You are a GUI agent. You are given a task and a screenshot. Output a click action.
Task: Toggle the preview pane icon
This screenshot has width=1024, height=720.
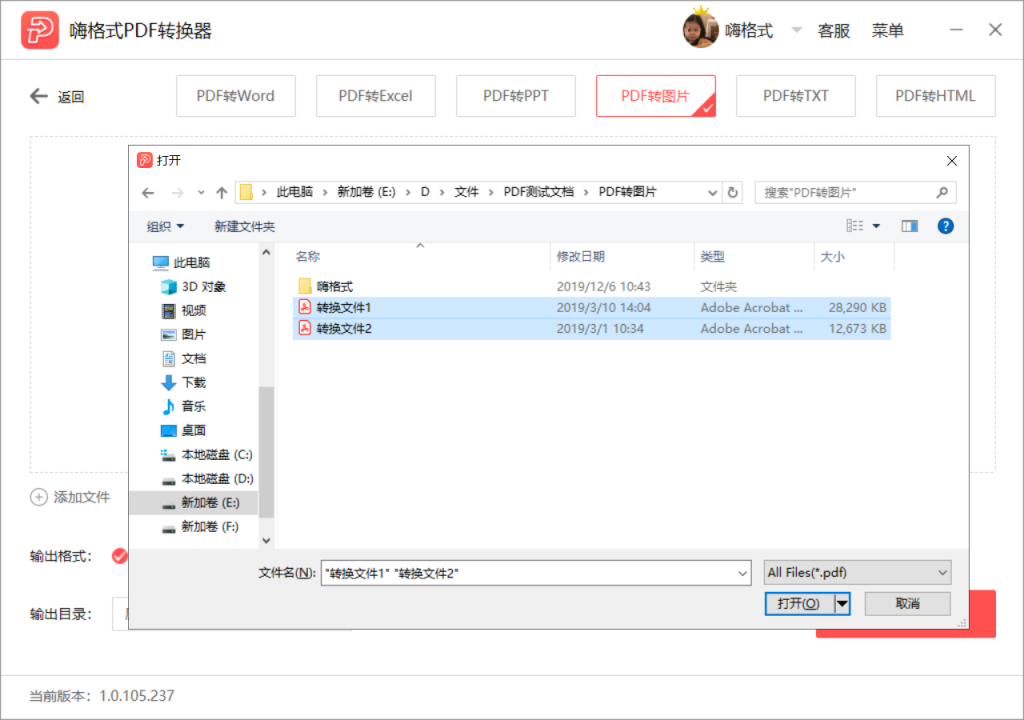coord(910,226)
